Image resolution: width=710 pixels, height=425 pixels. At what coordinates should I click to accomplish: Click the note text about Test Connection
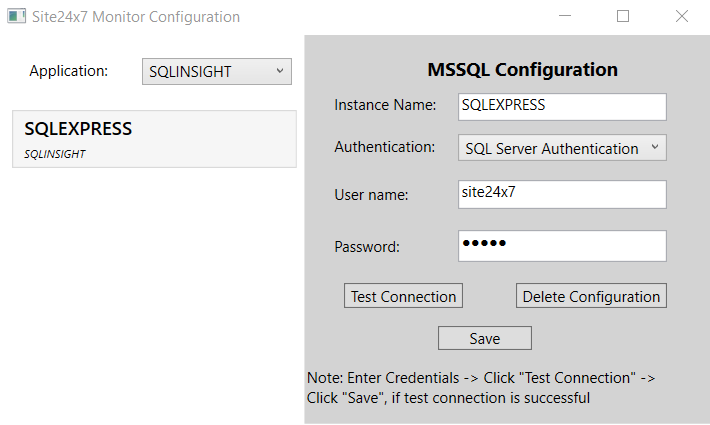click(481, 388)
